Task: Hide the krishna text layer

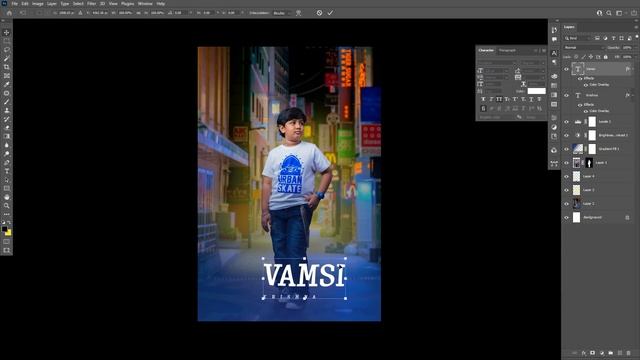Action: [x=566, y=96]
